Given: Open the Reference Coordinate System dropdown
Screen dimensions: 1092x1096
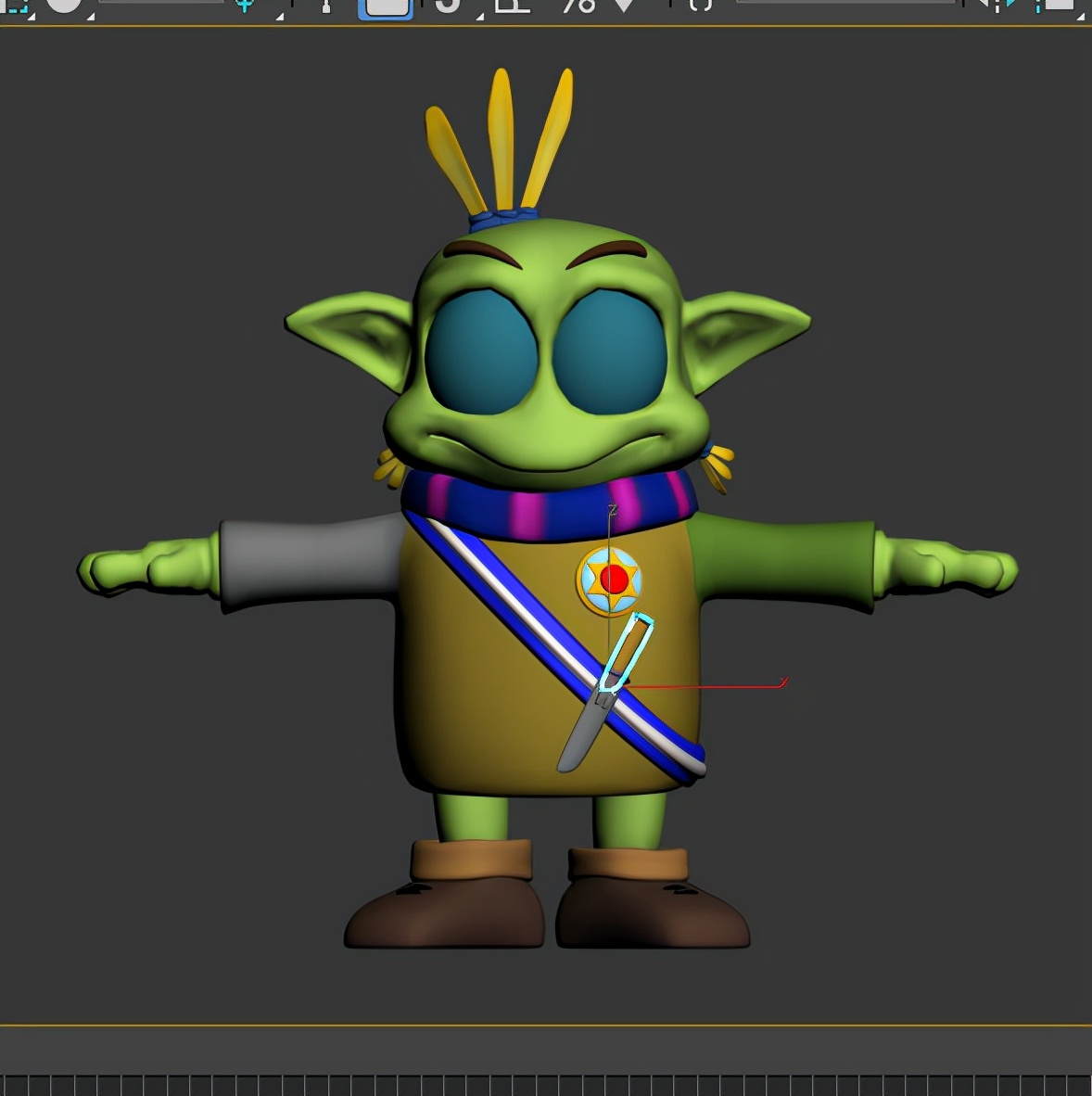Looking at the screenshot, I should [159, 3].
